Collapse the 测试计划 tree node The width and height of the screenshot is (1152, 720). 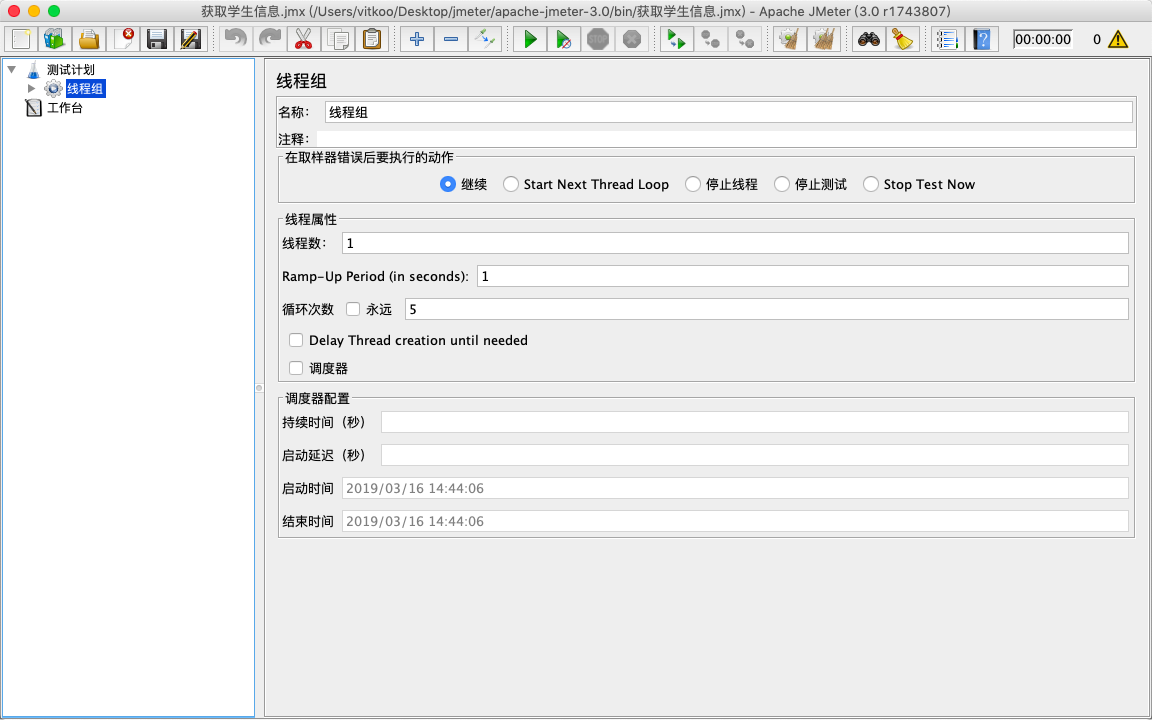tap(12, 70)
